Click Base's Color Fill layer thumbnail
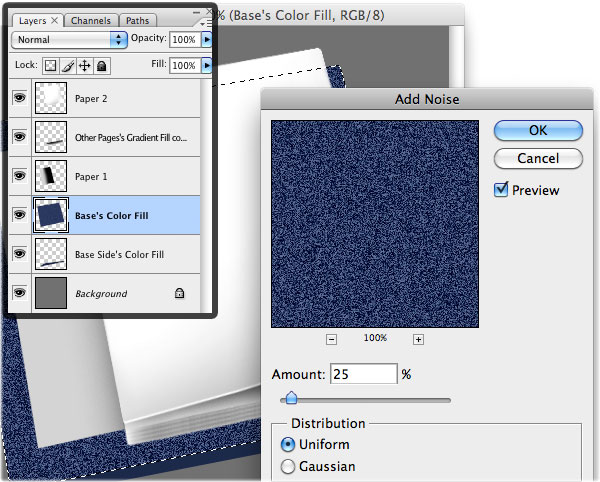Viewport: 600px width, 482px height. (x=51, y=215)
